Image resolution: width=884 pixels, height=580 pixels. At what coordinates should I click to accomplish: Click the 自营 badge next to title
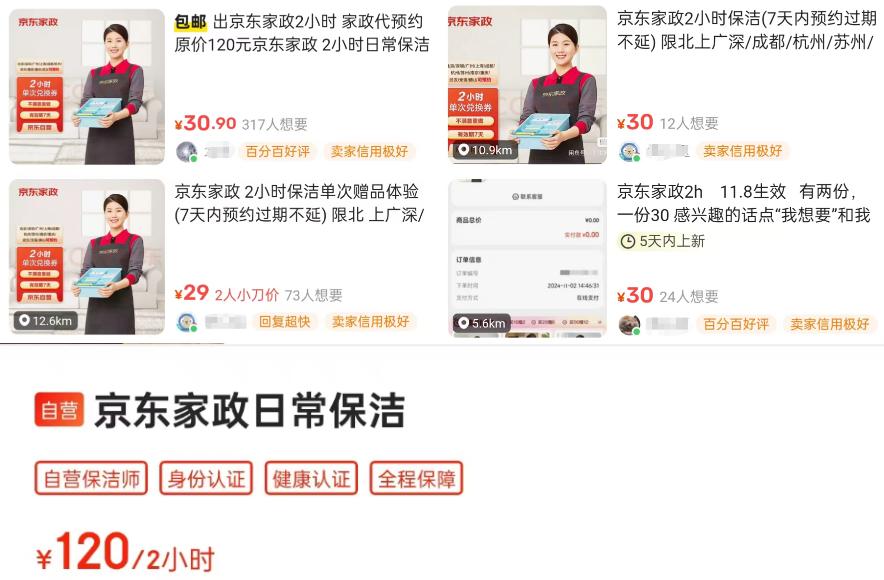tap(59, 410)
